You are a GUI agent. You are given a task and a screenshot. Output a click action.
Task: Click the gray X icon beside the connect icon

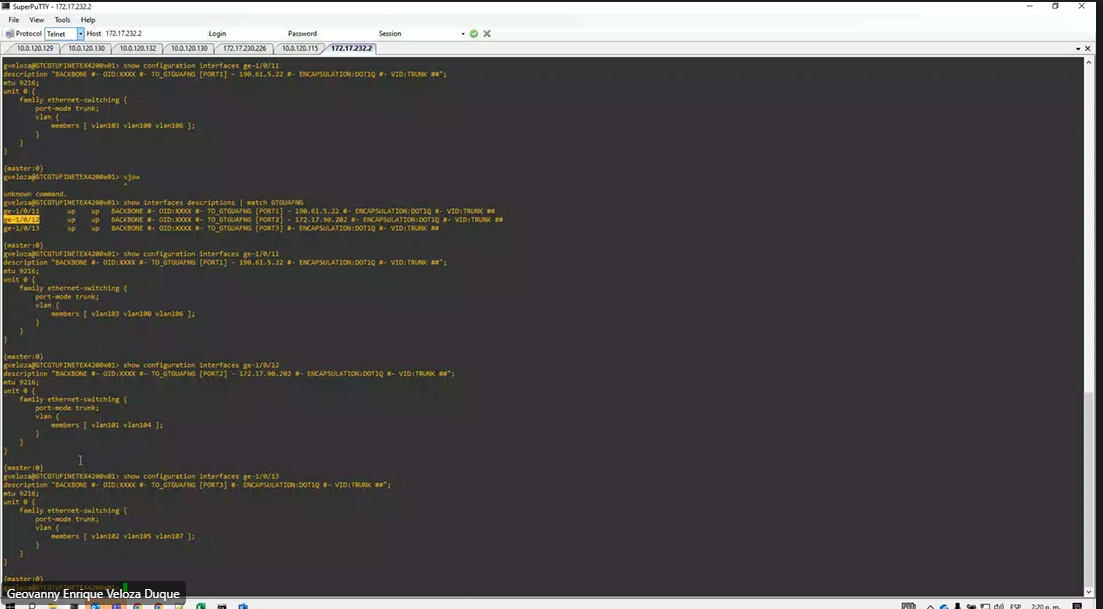[487, 34]
